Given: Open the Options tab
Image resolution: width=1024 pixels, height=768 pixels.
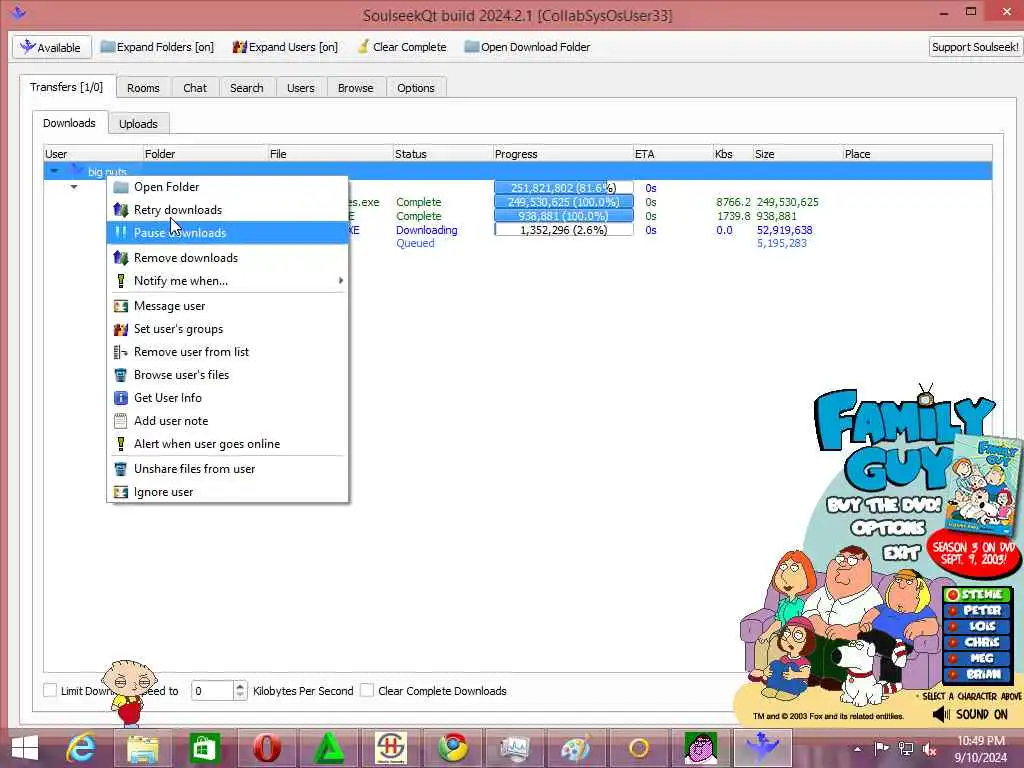Looking at the screenshot, I should click(x=415, y=88).
